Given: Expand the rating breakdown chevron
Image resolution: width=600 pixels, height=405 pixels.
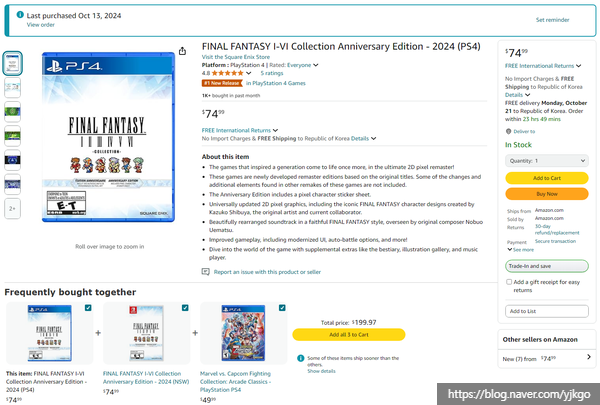Looking at the screenshot, I should [250, 73].
